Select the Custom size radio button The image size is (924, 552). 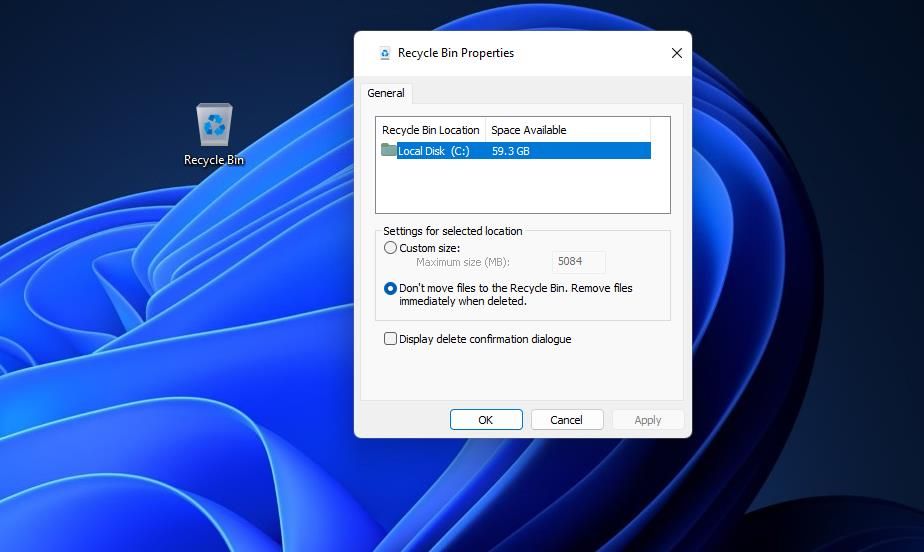click(x=390, y=248)
